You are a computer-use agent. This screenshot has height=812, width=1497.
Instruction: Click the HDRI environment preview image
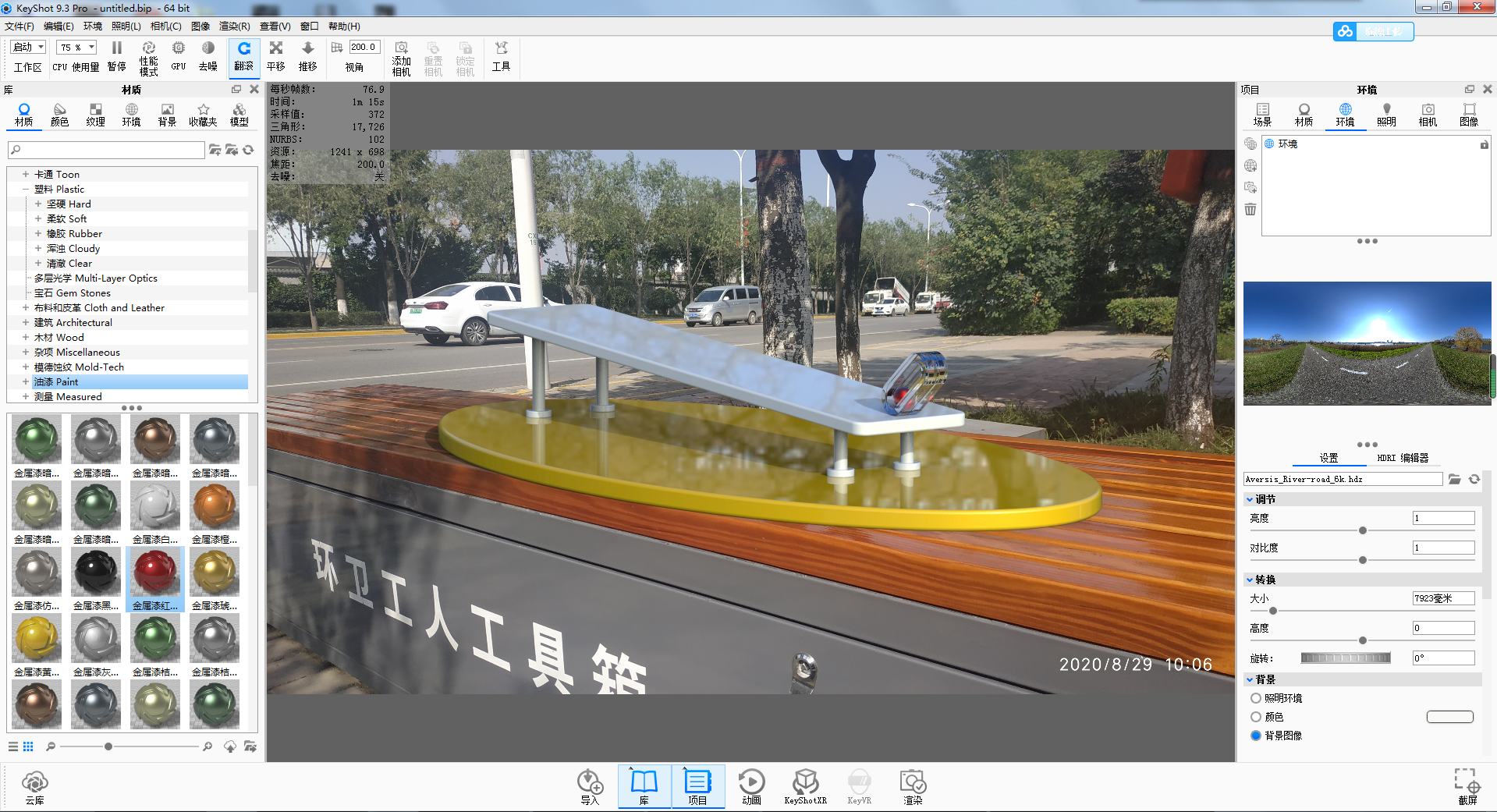click(1367, 343)
